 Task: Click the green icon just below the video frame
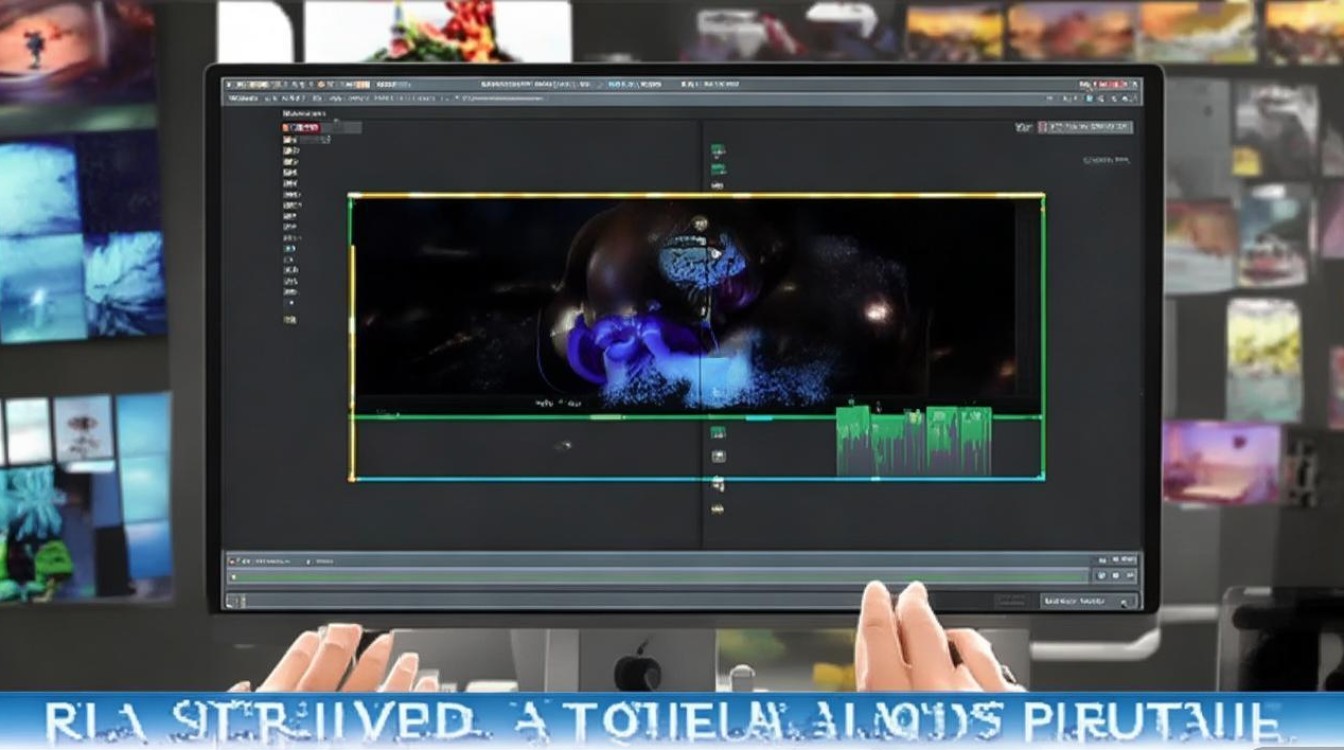point(717,433)
